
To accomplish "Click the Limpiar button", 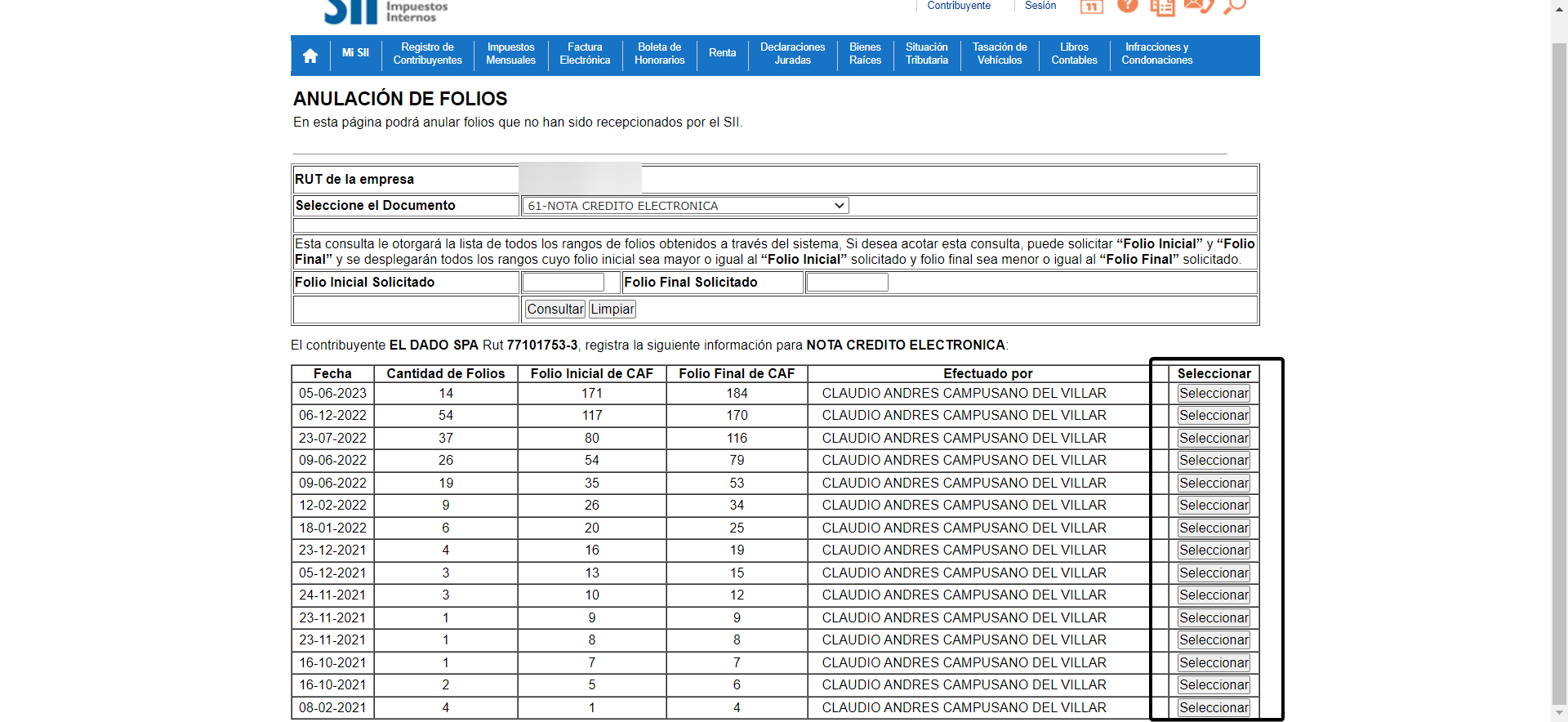I will 612,309.
